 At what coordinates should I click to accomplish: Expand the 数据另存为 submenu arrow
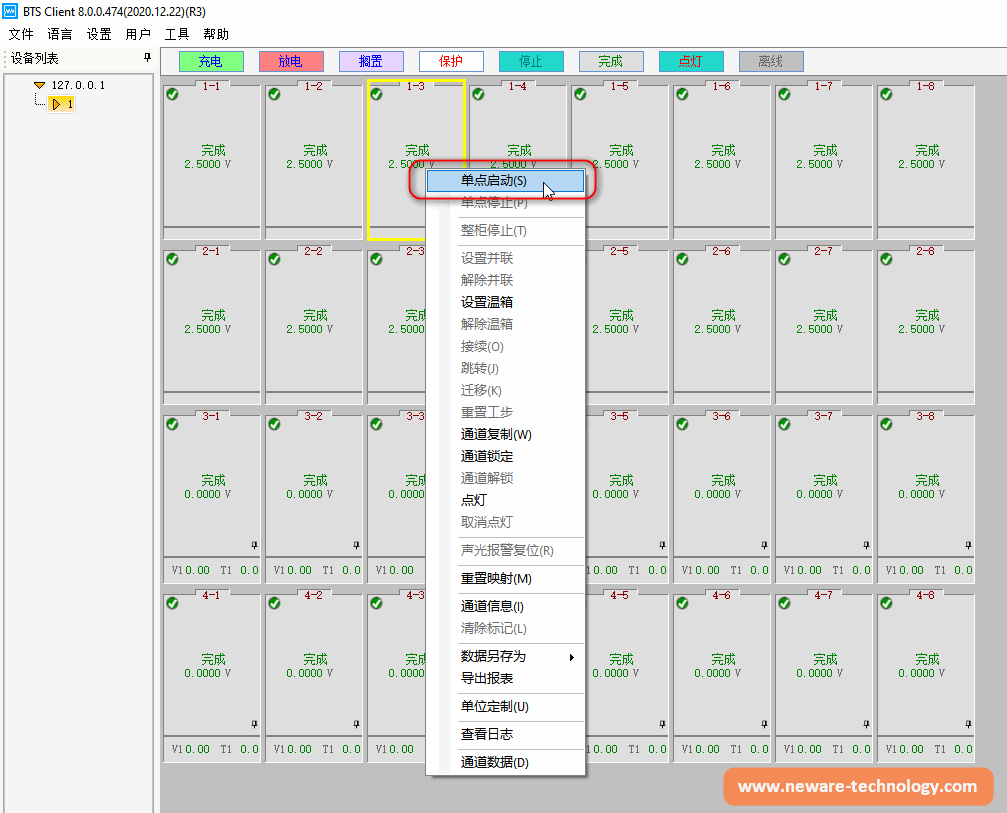pyautogui.click(x=572, y=657)
